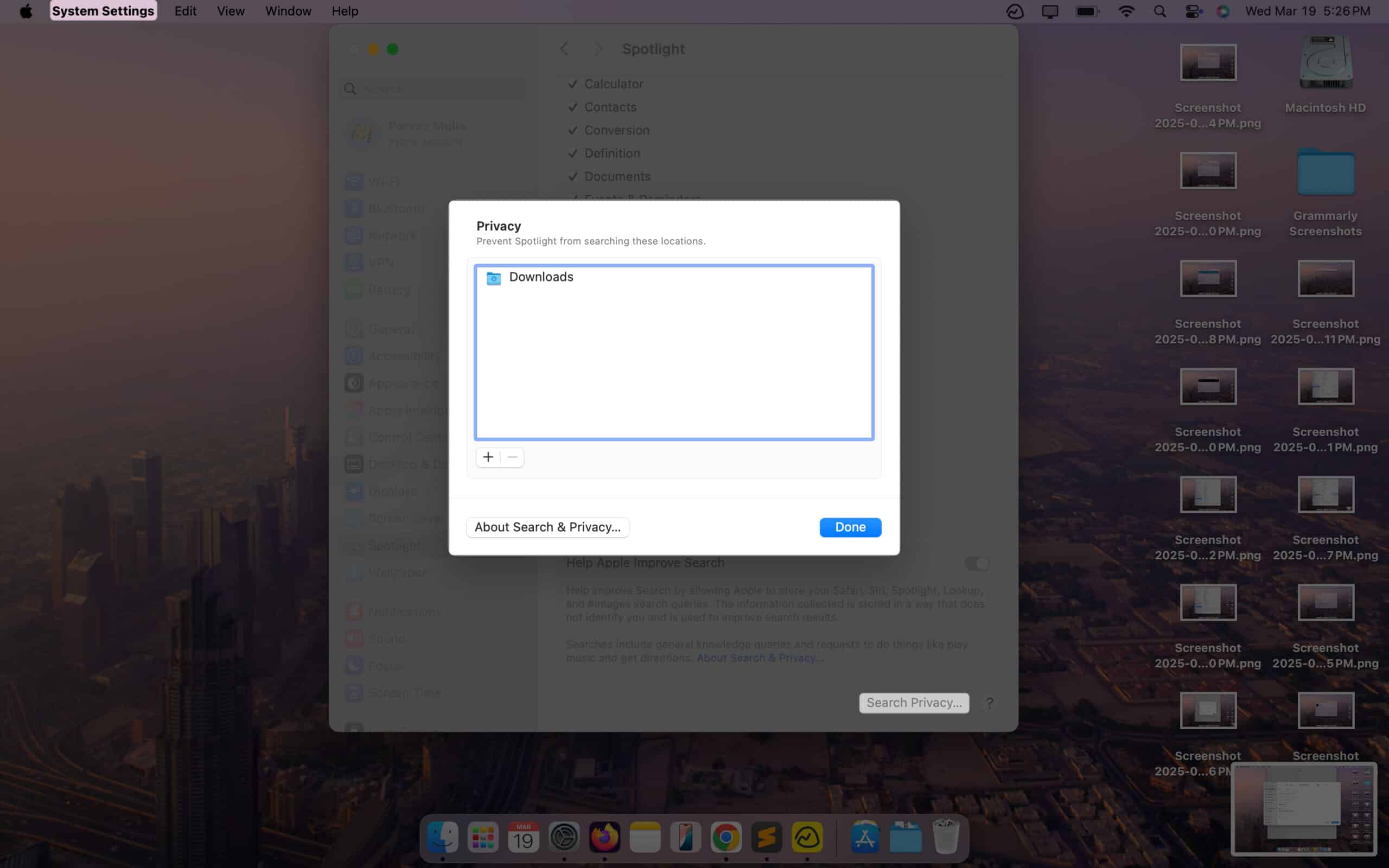Click the Edit menu bar item

coord(185,11)
